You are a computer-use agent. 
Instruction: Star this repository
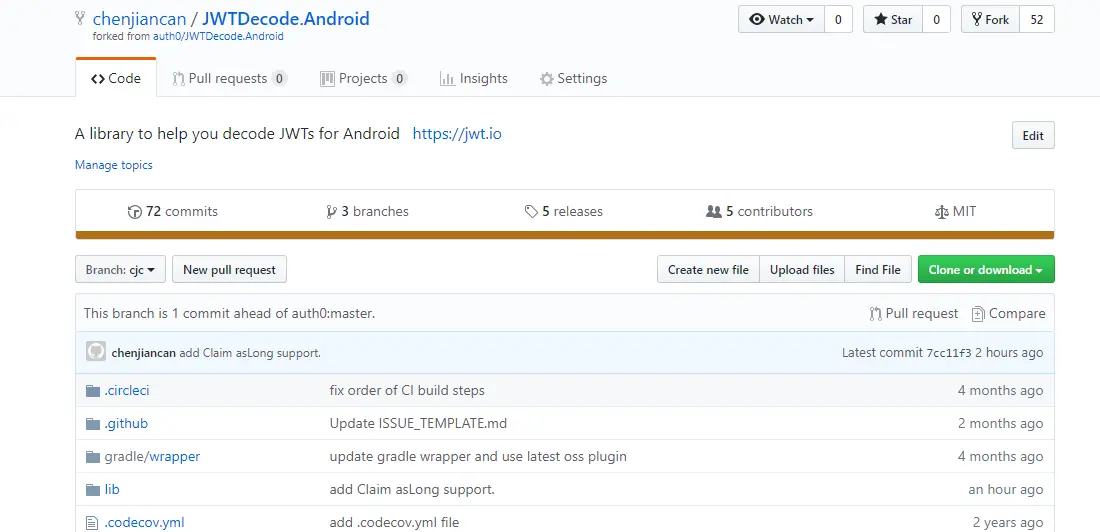[x=892, y=20]
